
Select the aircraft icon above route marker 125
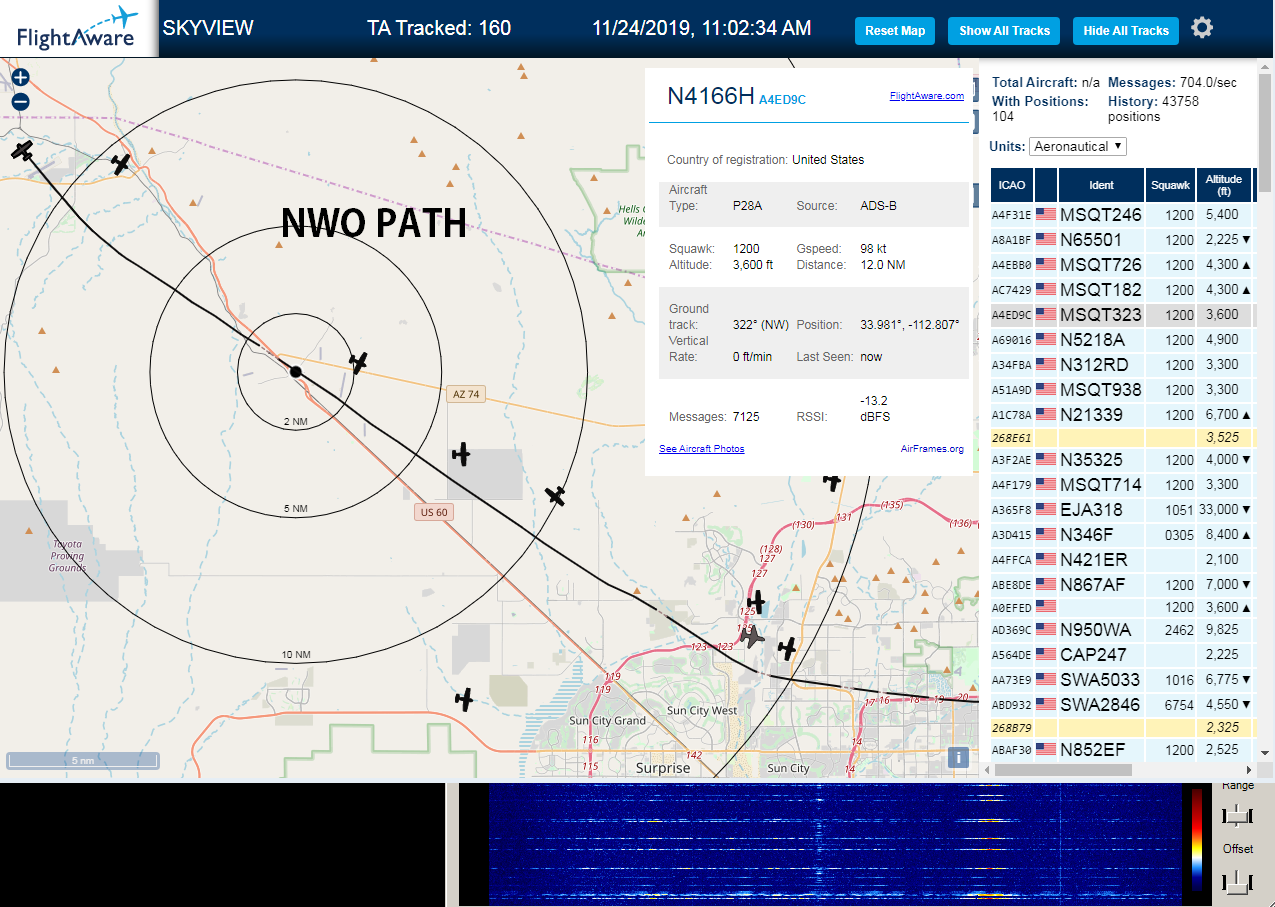(756, 601)
